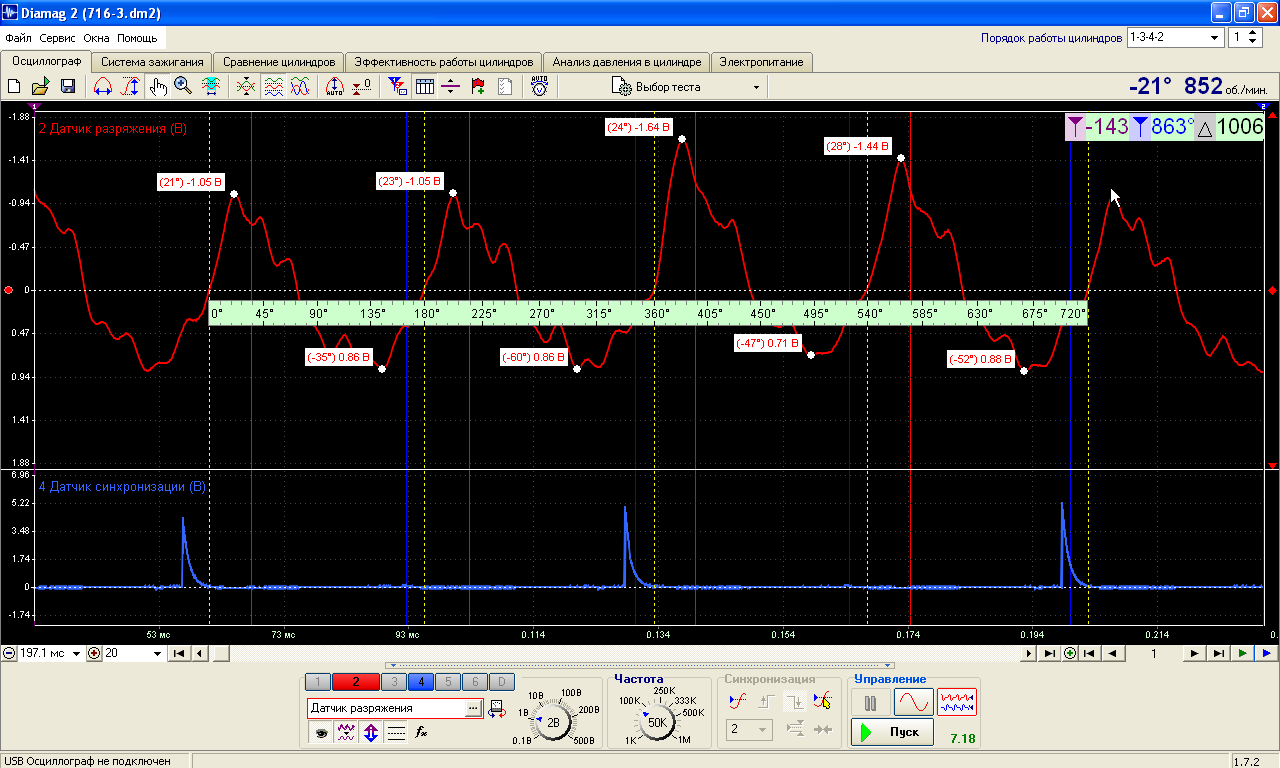The height and width of the screenshot is (768, 1280).
Task: Click the horizontal measurement arc tool icon
Action: click(102, 87)
